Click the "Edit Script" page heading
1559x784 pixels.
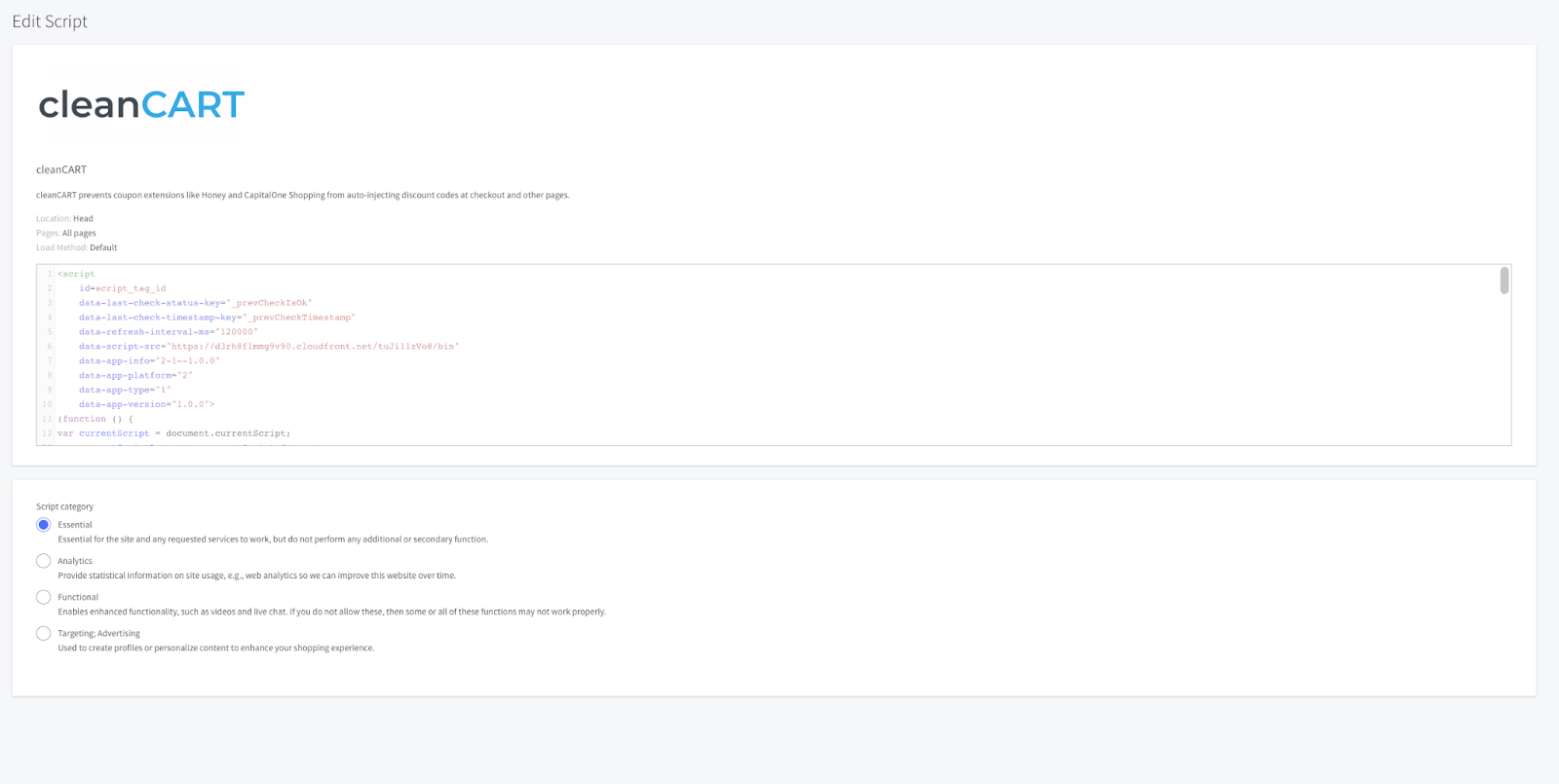[50, 21]
